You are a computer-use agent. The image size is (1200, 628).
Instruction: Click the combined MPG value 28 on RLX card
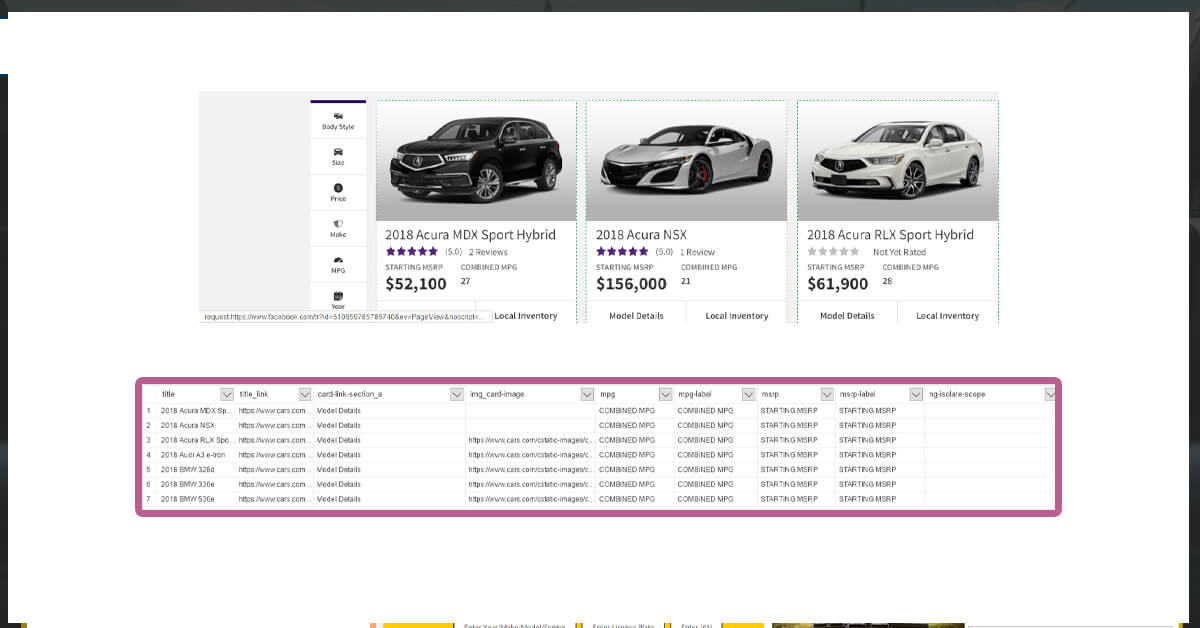pyautogui.click(x=887, y=281)
